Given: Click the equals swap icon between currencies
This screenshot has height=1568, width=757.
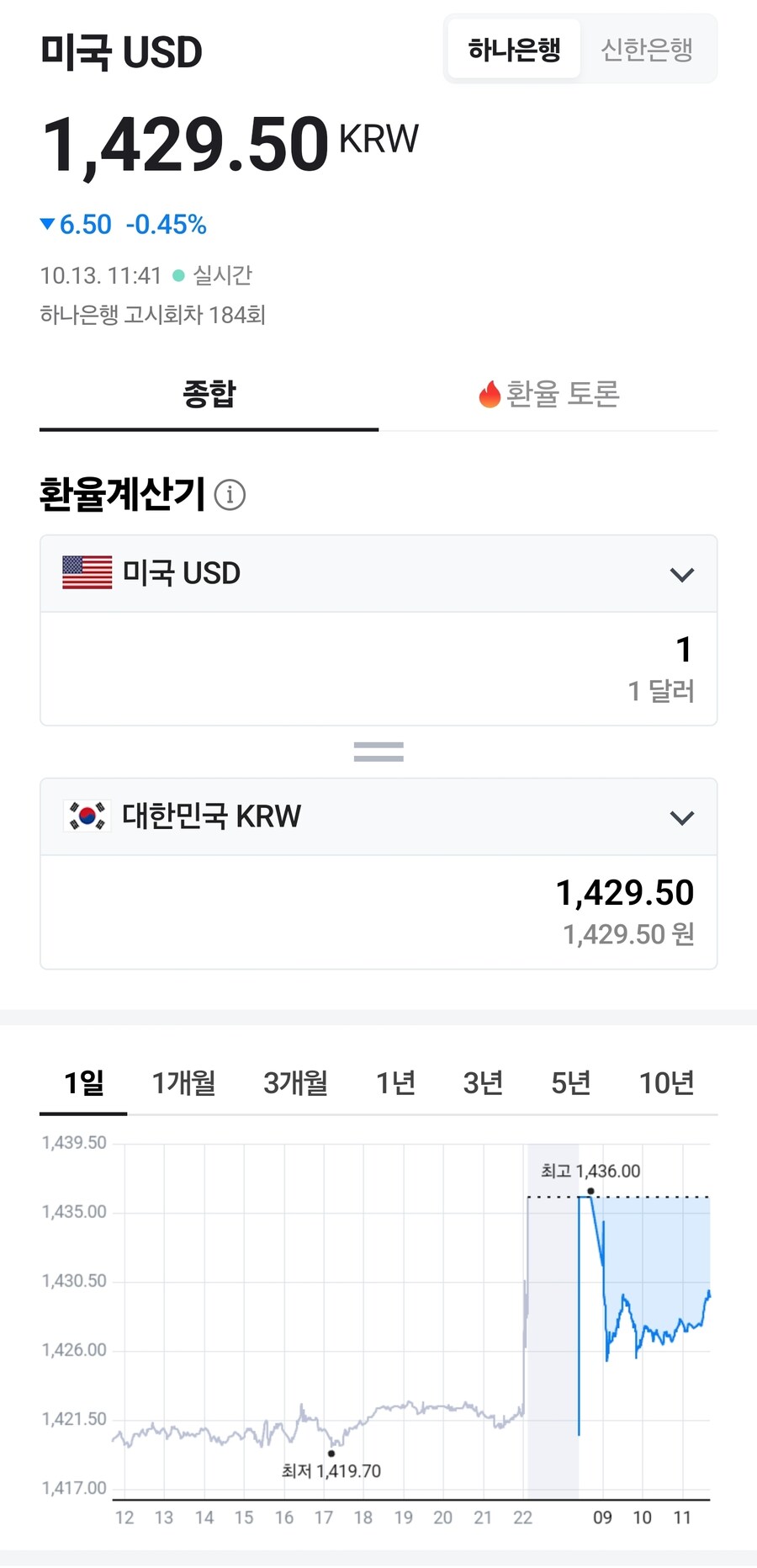Looking at the screenshot, I should [x=378, y=752].
